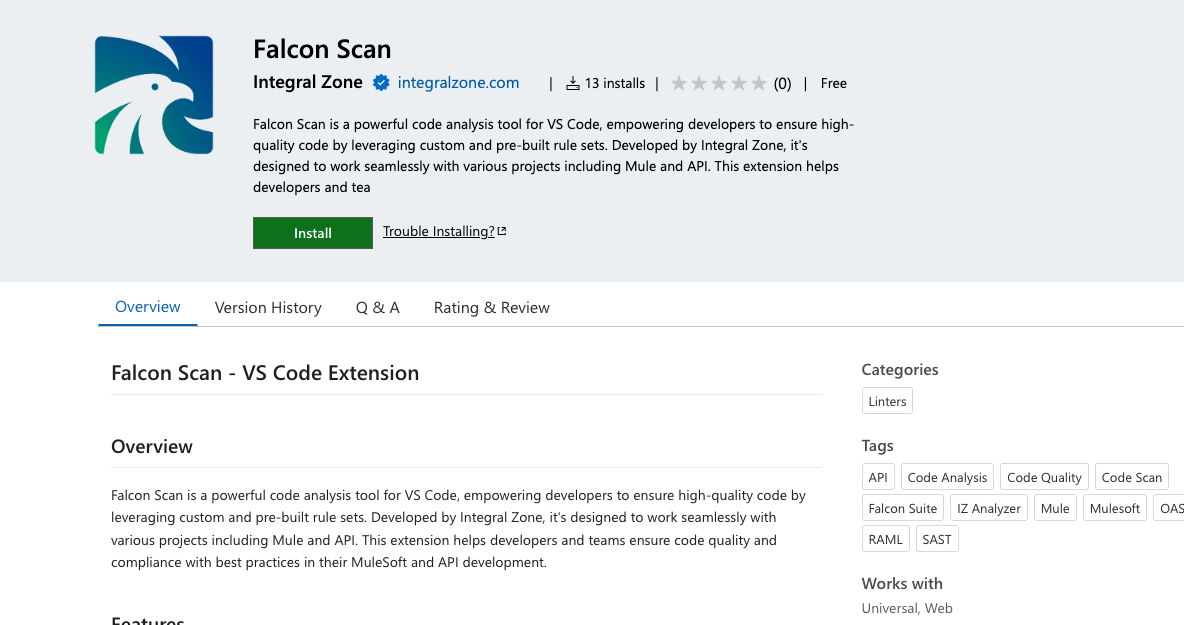The width and height of the screenshot is (1184, 625).
Task: Select the Overview tab
Action: 147,307
